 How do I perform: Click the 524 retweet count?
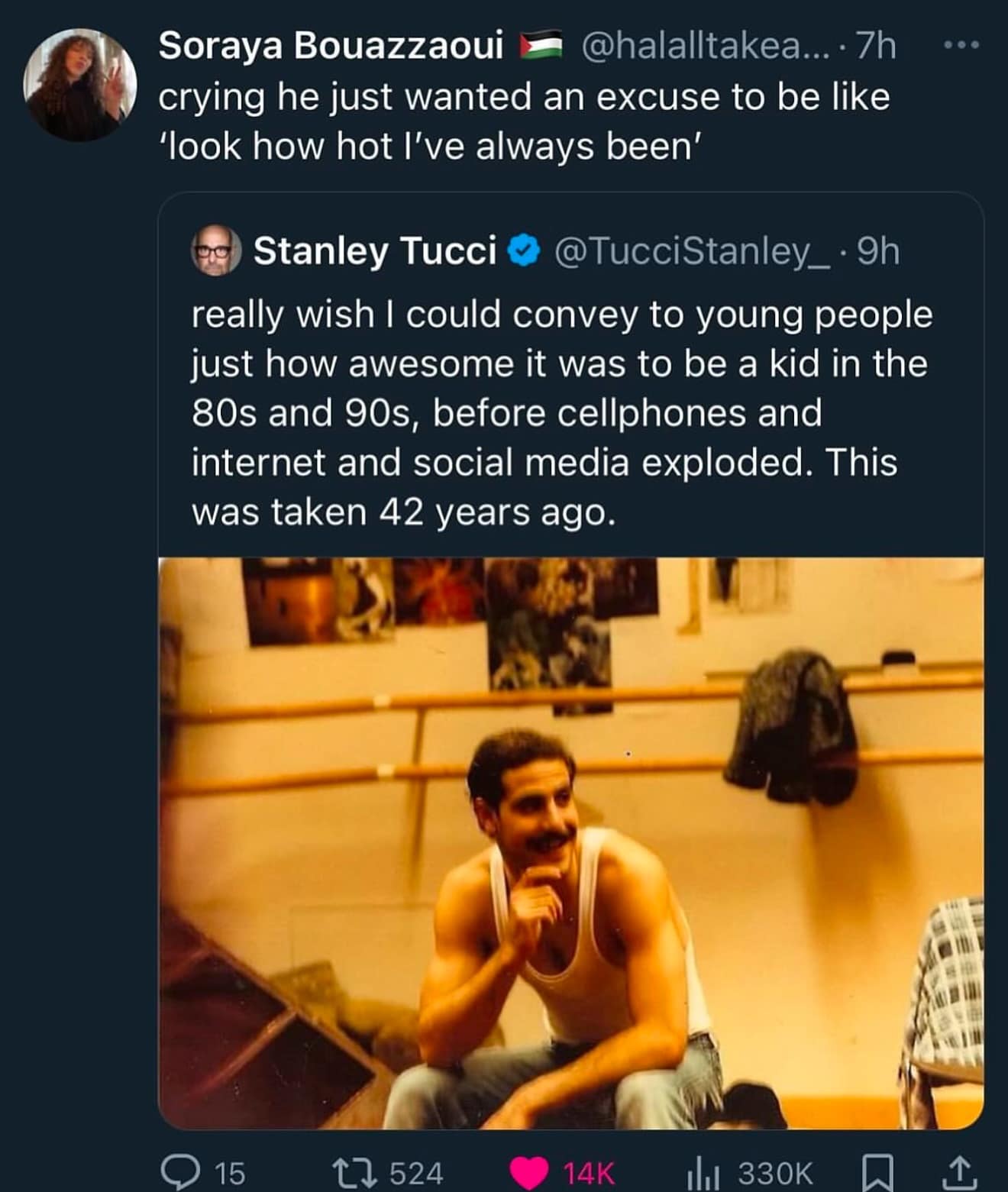(x=416, y=1173)
